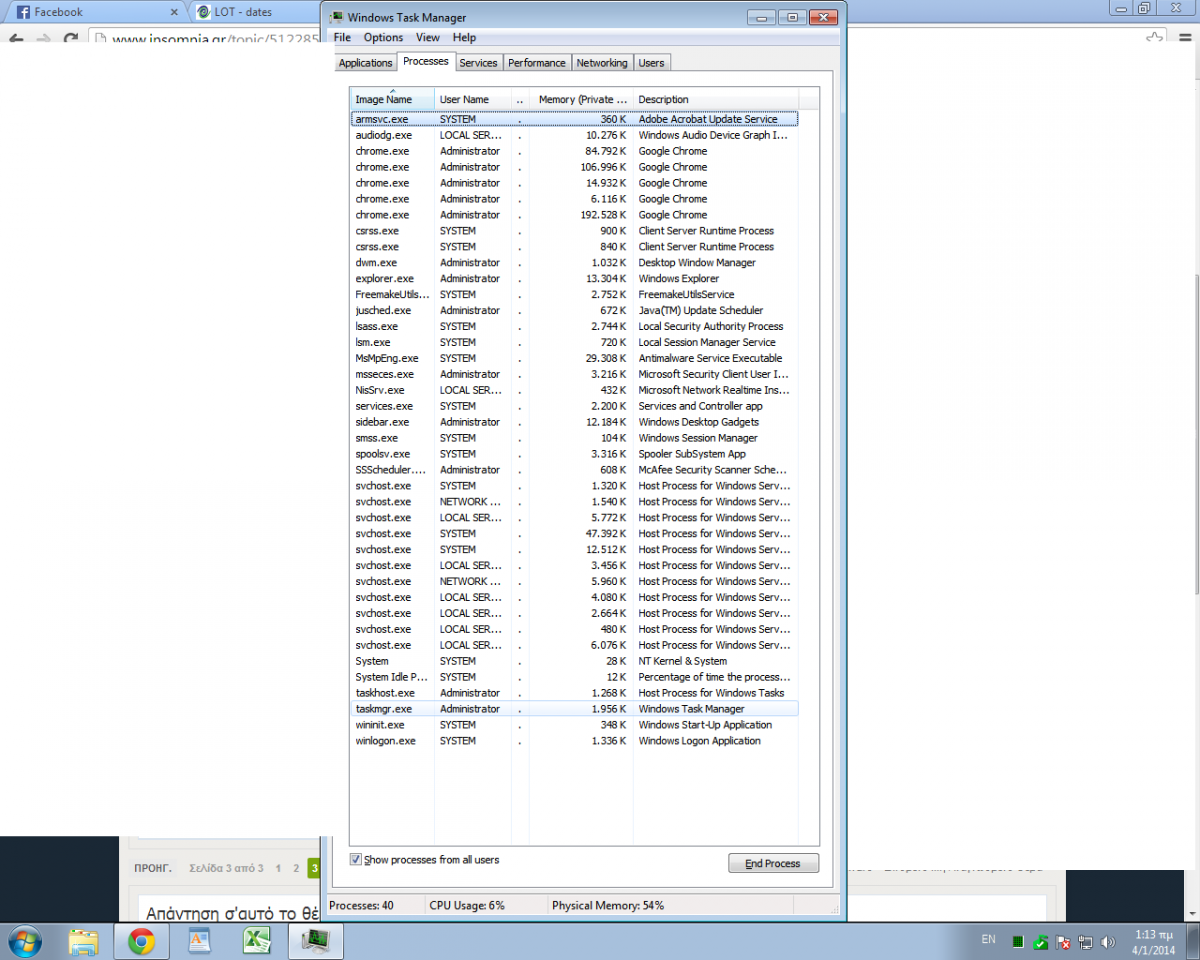Open the Options menu

coord(383,38)
